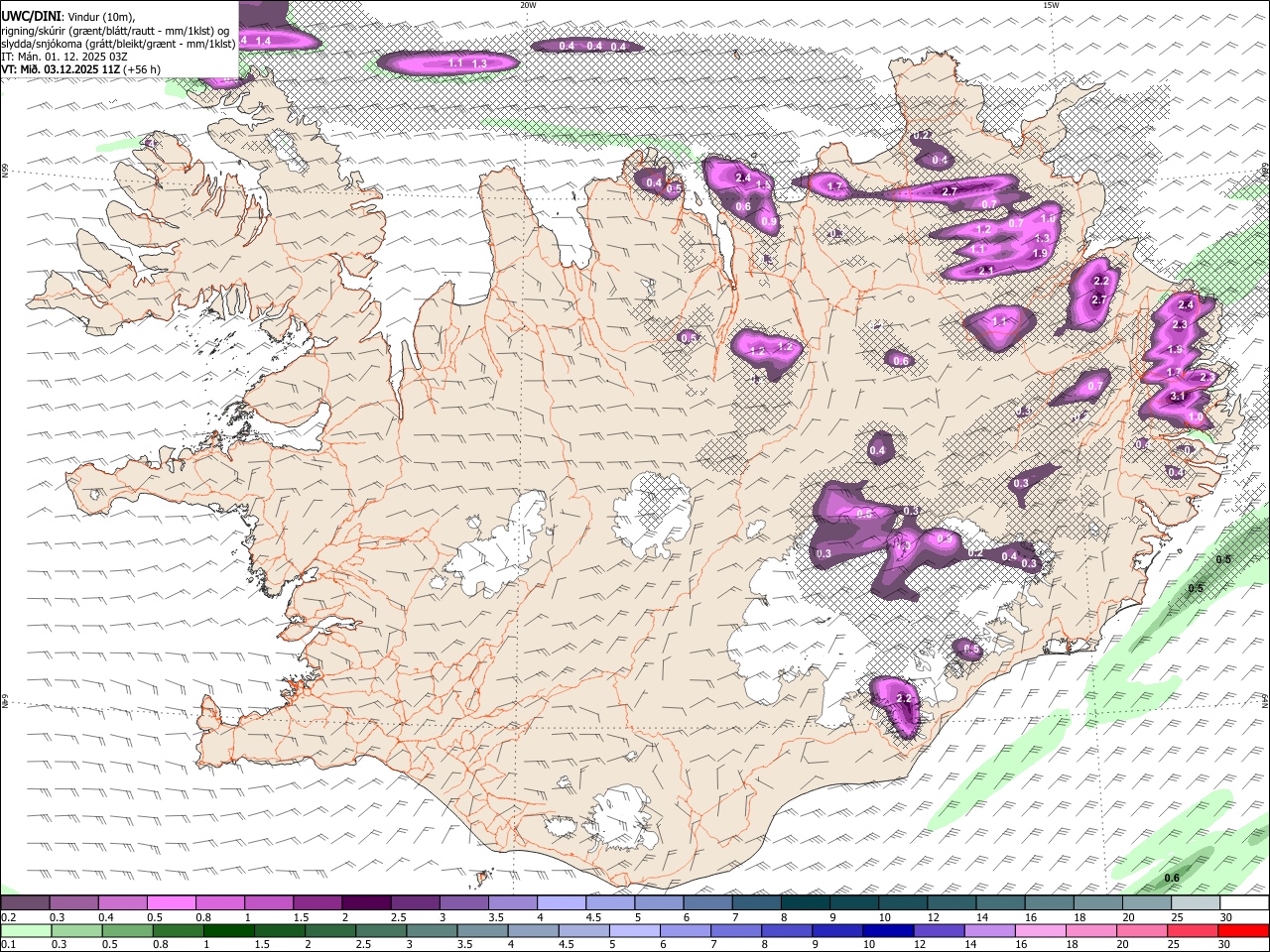This screenshot has height=952, width=1270.
Task: Click the crimson 25–30 swatch in bottom legend row
Action: [x=1193, y=931]
